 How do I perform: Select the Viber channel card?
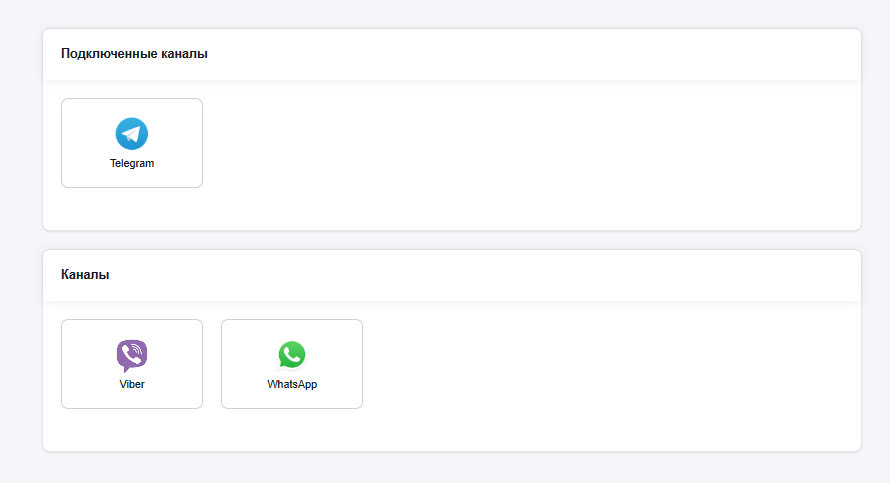(x=132, y=364)
